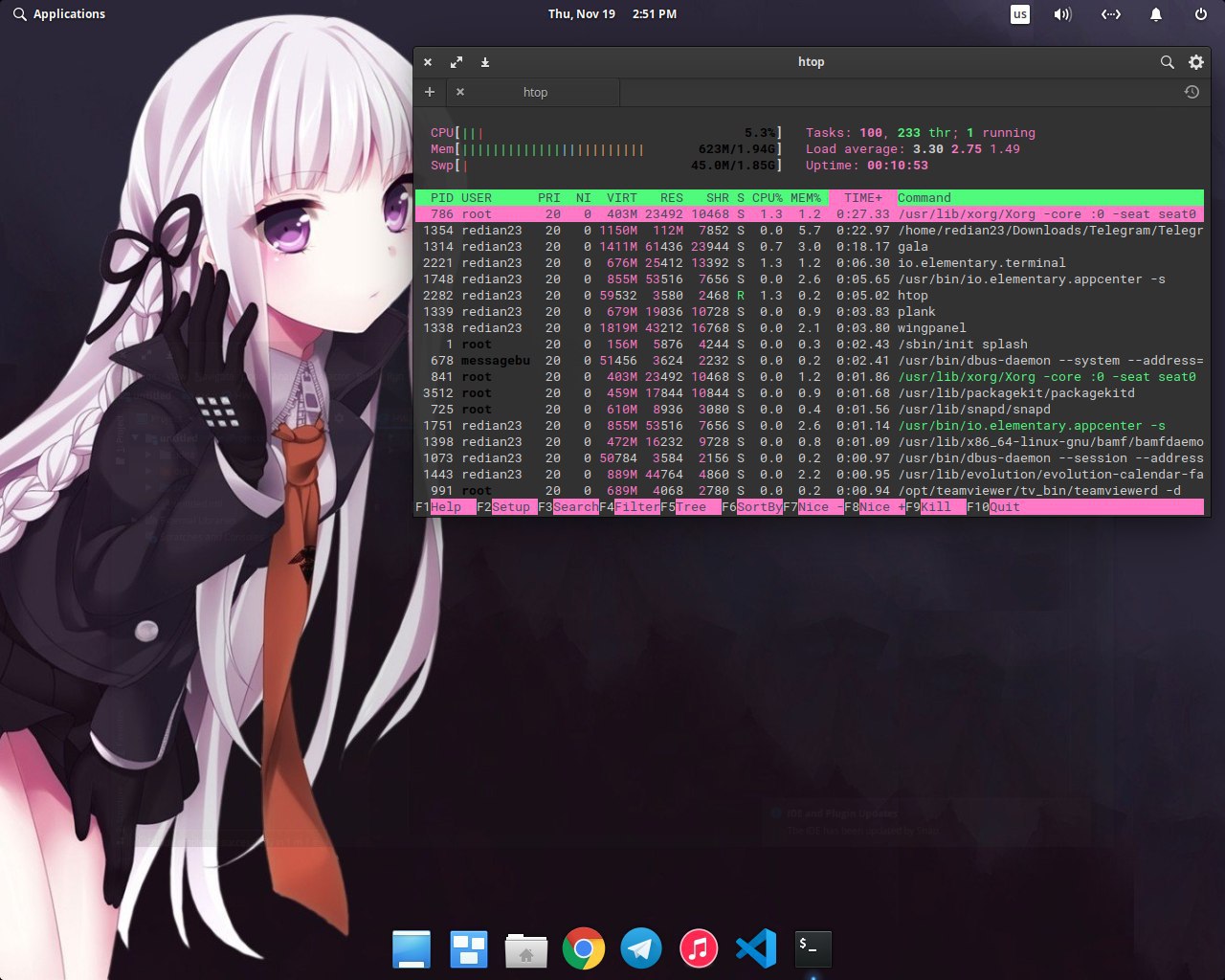The width and height of the screenshot is (1225, 980).
Task: Select the bamfdaemon process row
Action: click(x=810, y=442)
